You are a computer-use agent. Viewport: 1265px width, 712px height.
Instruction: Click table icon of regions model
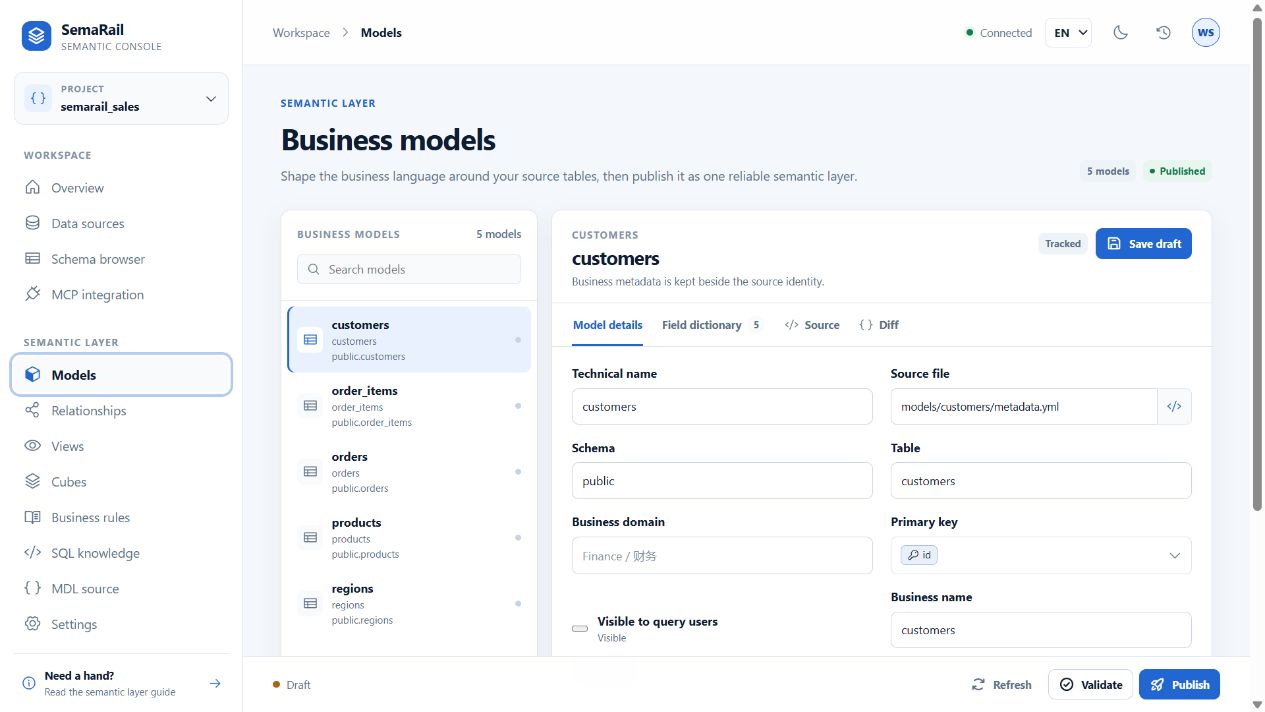pyautogui.click(x=310, y=604)
